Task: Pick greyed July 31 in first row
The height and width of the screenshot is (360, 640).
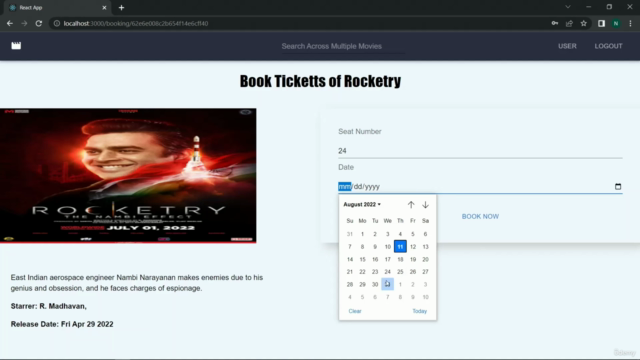Action: pos(349,234)
